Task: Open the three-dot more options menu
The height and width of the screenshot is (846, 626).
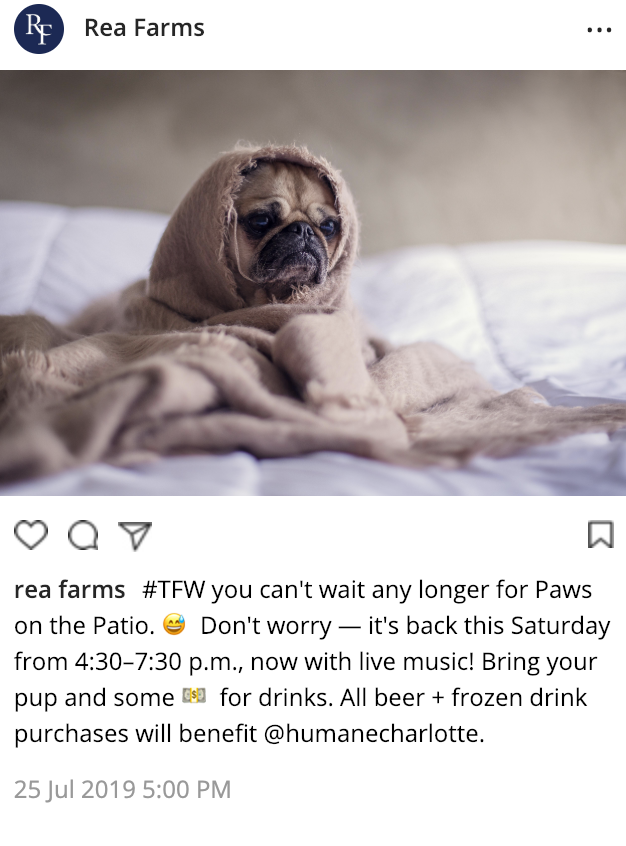Action: click(599, 30)
